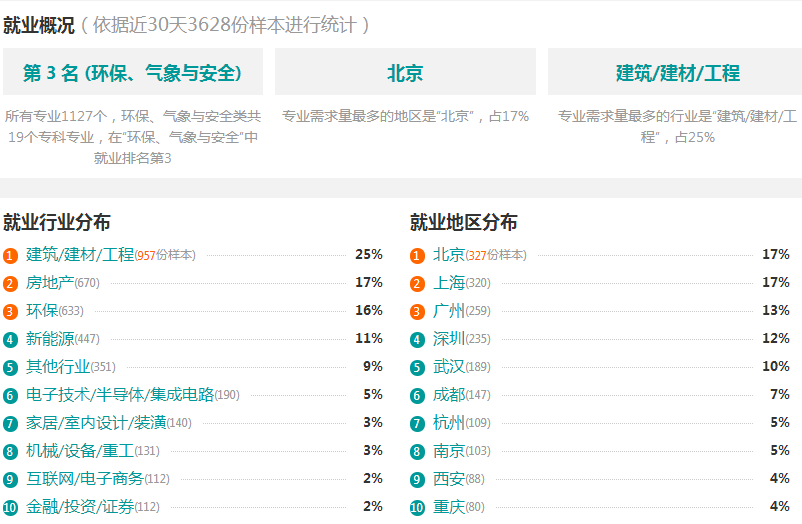Click the description about 所有专业1127个

(x=133, y=137)
